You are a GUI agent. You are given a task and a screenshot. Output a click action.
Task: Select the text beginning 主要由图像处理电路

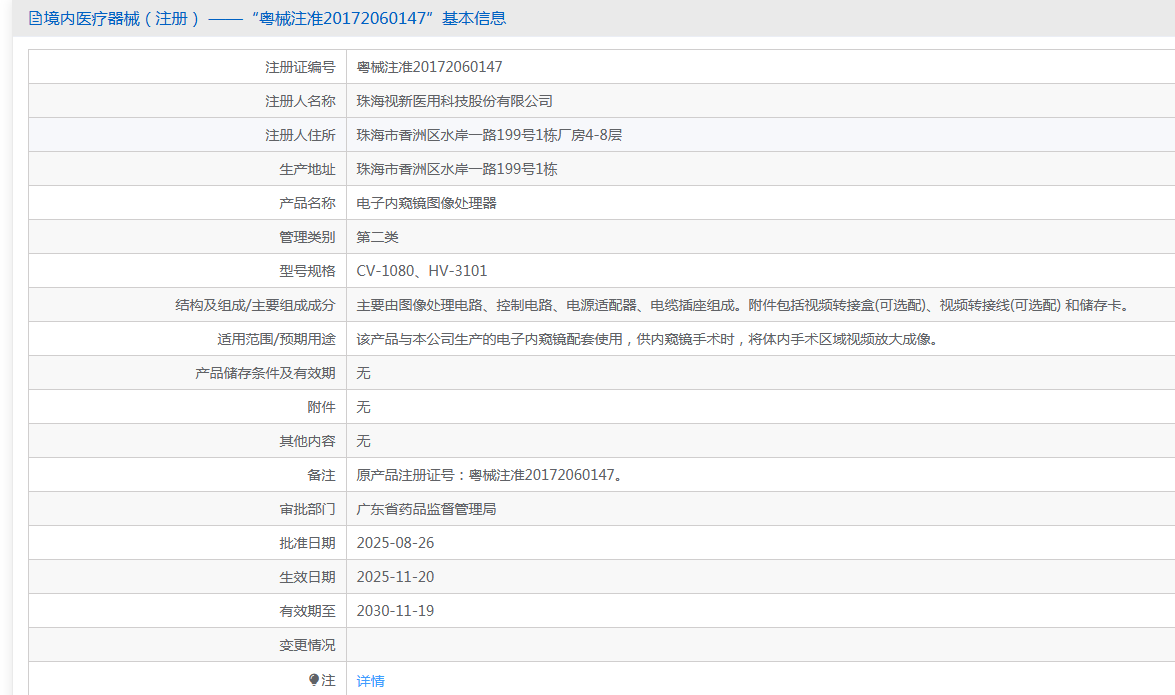click(745, 305)
